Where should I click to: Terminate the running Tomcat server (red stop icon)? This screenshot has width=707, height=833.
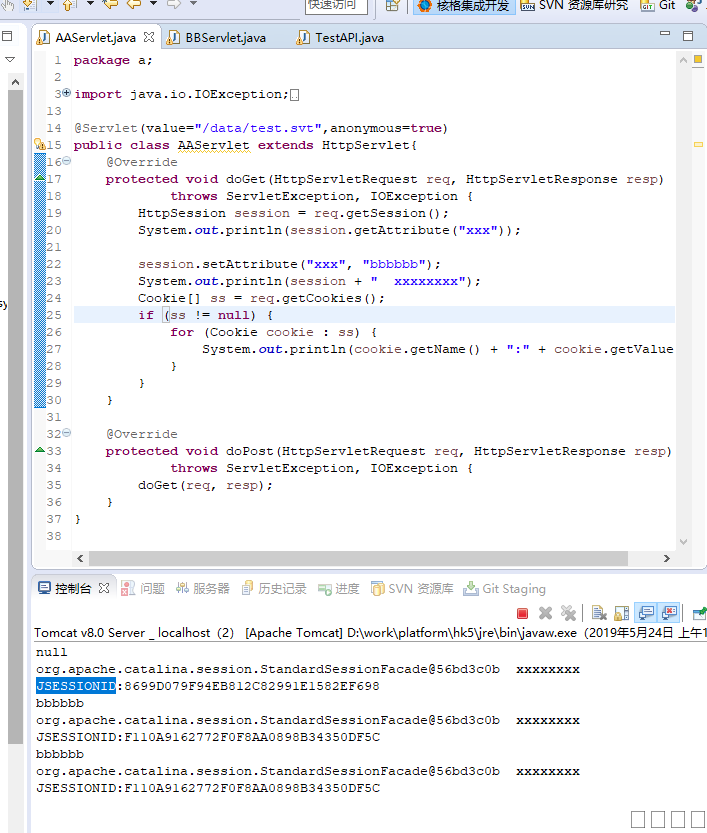click(522, 613)
